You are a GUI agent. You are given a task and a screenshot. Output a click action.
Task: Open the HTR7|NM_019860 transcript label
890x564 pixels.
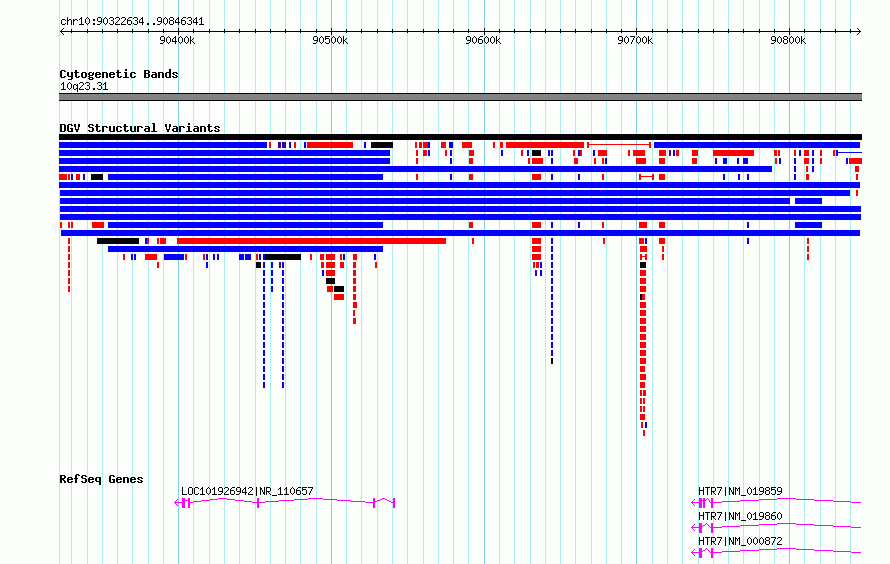click(x=740, y=516)
